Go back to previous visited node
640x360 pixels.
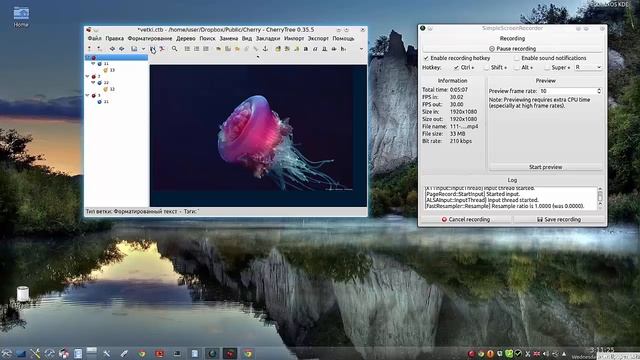[x=112, y=49]
